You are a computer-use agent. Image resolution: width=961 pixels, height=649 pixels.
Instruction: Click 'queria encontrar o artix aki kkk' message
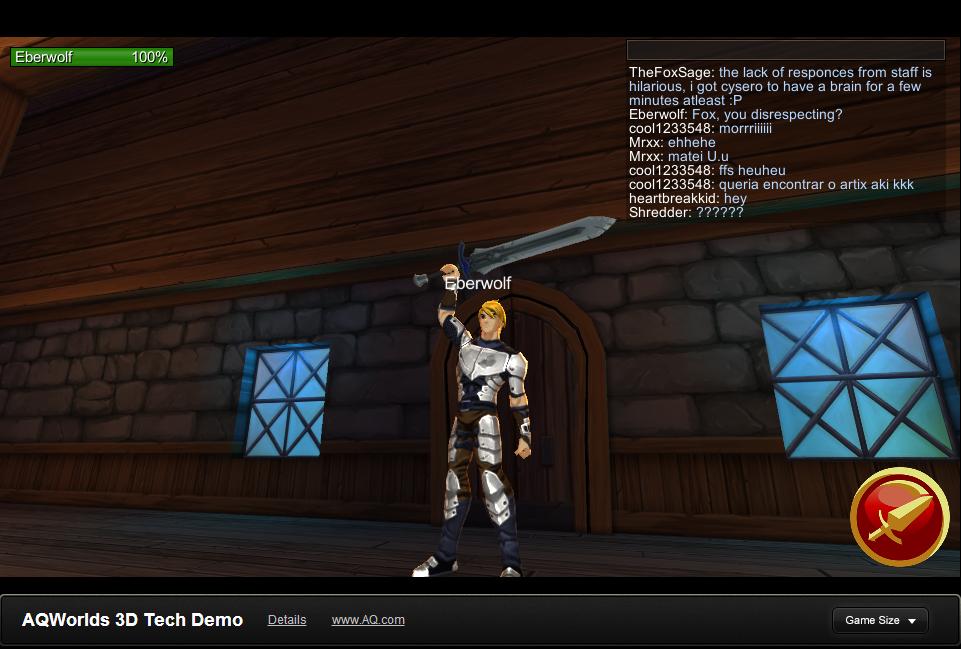tap(771, 184)
